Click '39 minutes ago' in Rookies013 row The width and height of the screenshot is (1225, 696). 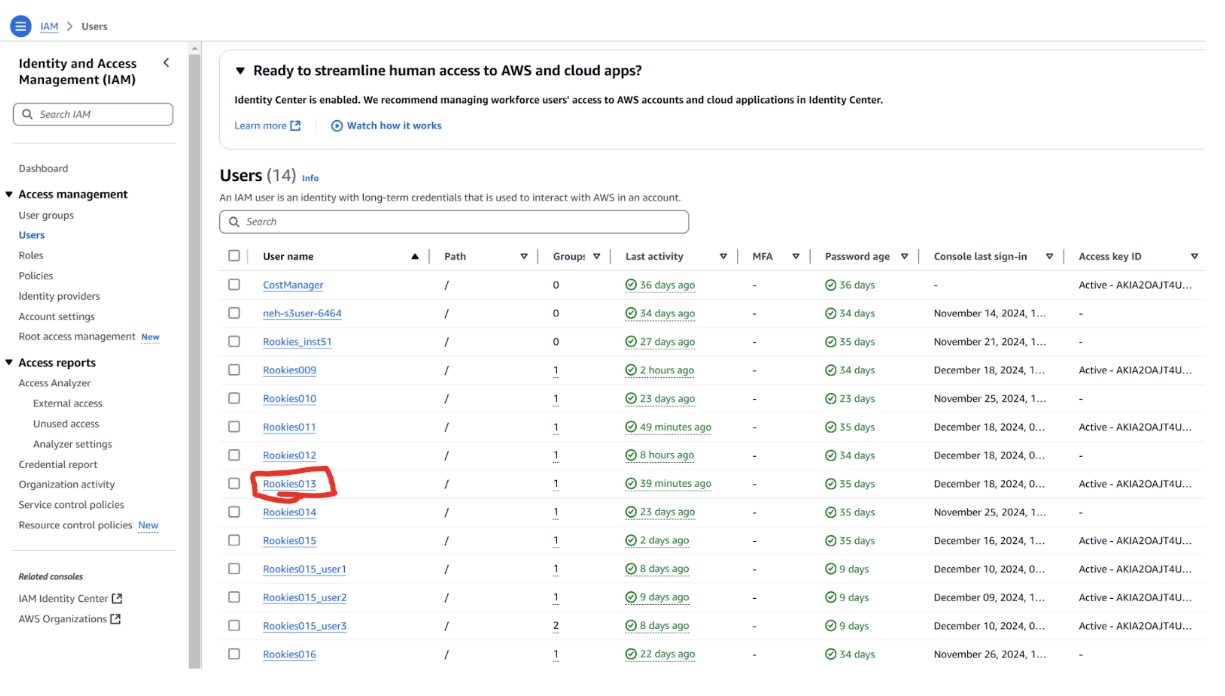click(x=675, y=484)
